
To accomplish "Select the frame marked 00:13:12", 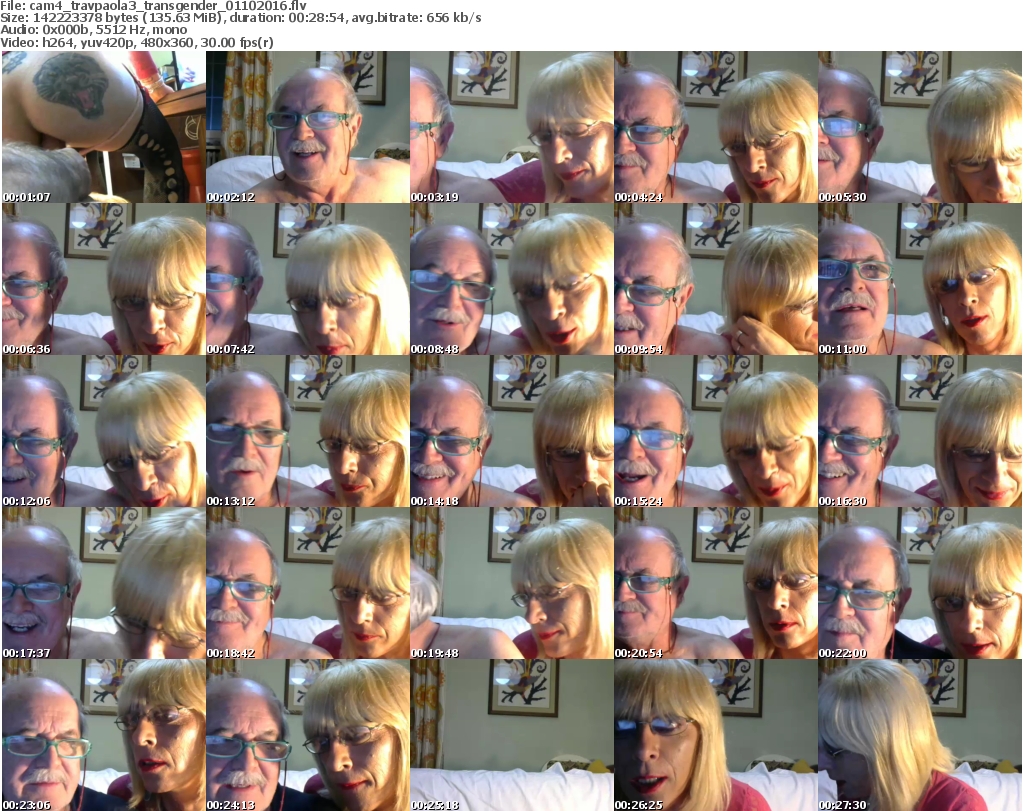I will [x=308, y=432].
